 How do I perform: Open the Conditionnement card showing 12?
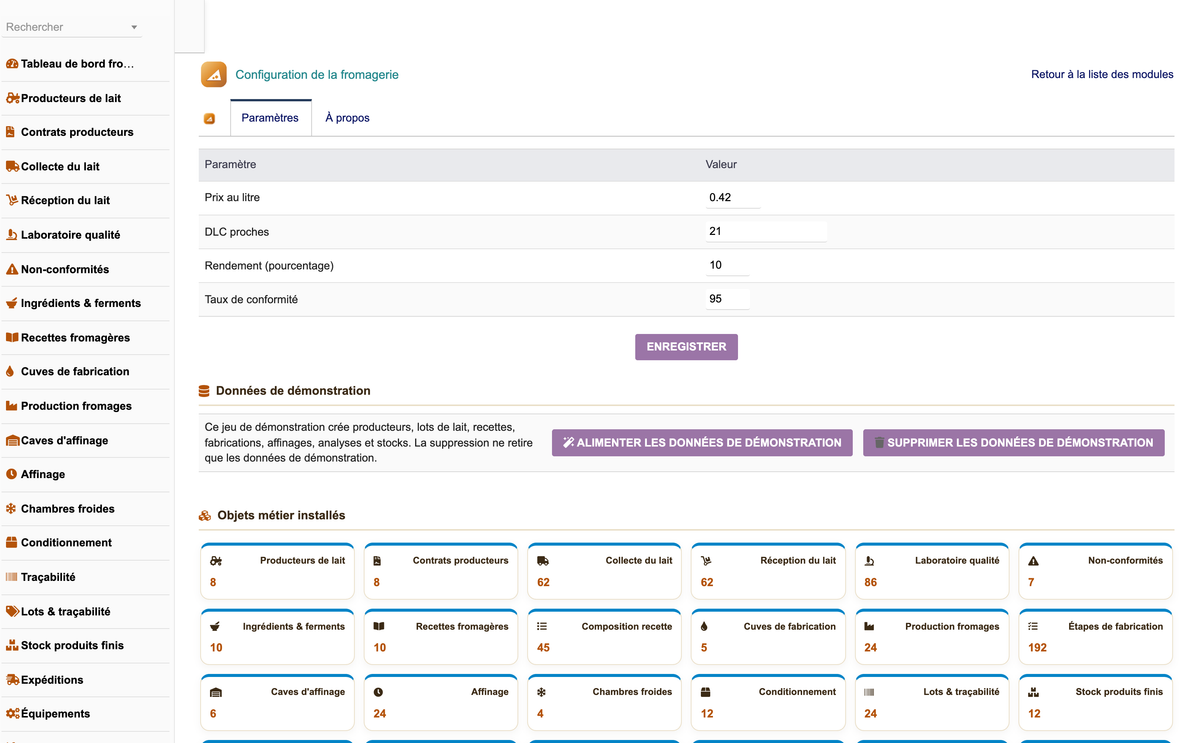[x=768, y=702]
